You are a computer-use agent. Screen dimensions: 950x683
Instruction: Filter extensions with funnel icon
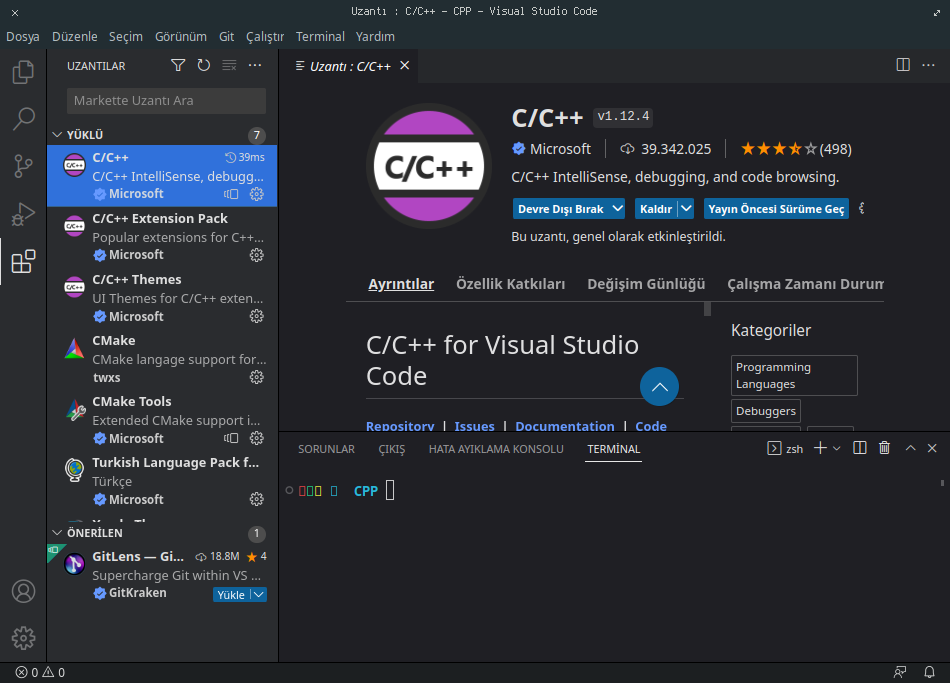click(x=178, y=65)
